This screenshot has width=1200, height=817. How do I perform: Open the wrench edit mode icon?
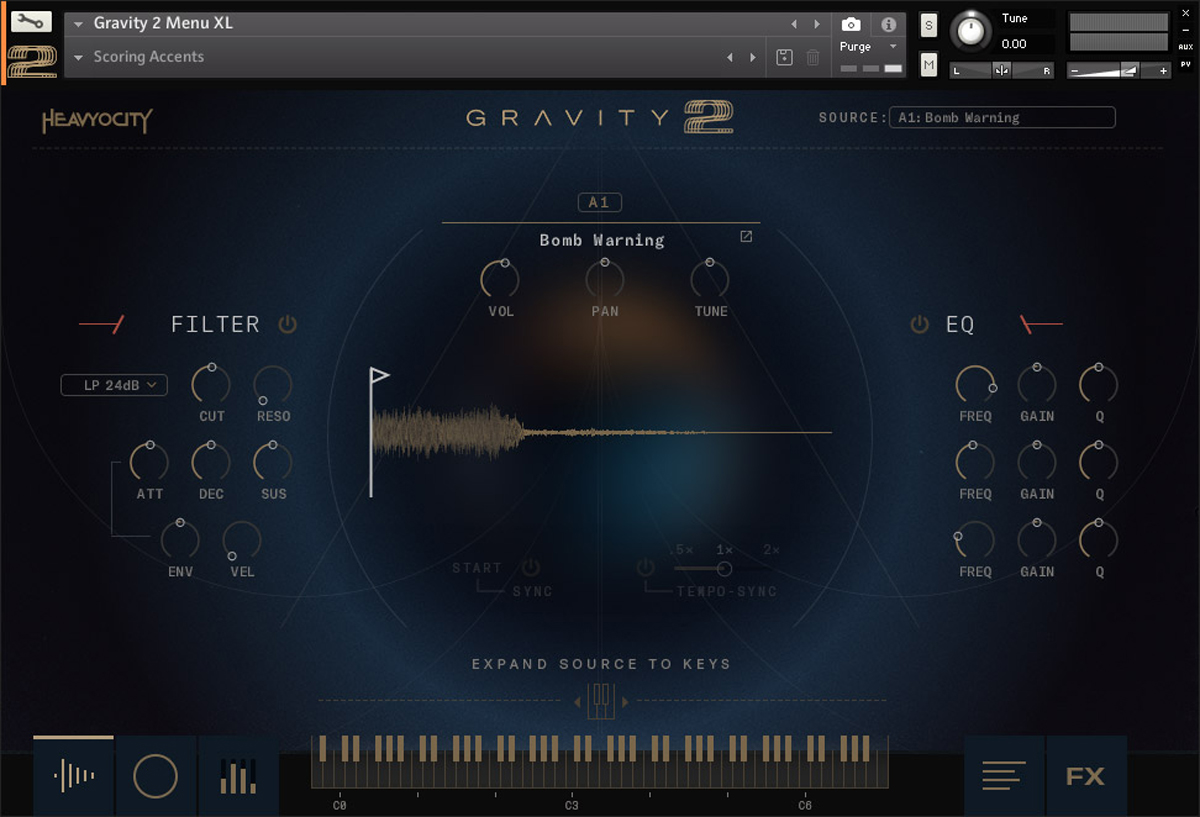click(x=31, y=22)
